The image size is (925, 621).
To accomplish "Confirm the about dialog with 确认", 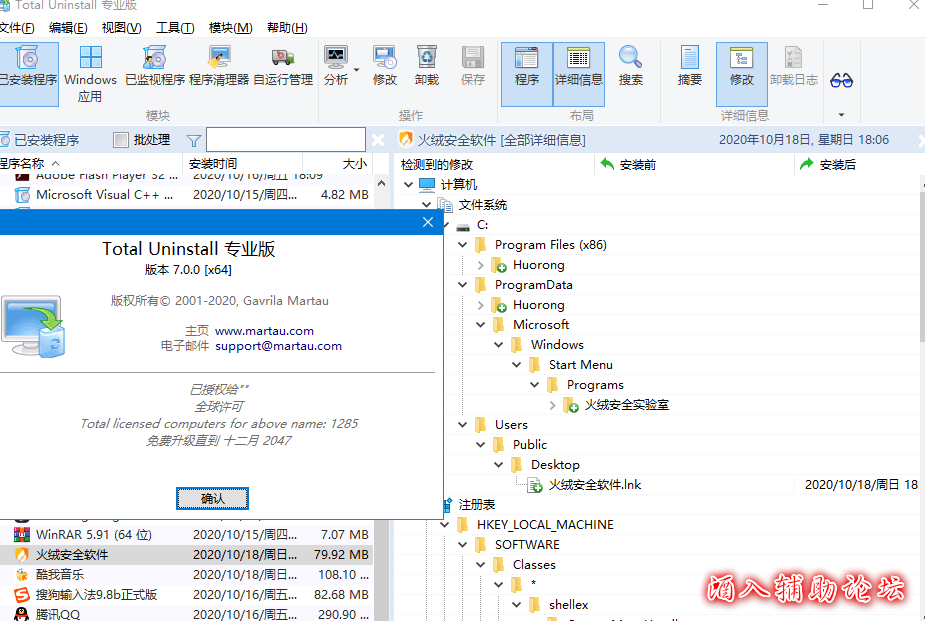I will (212, 499).
